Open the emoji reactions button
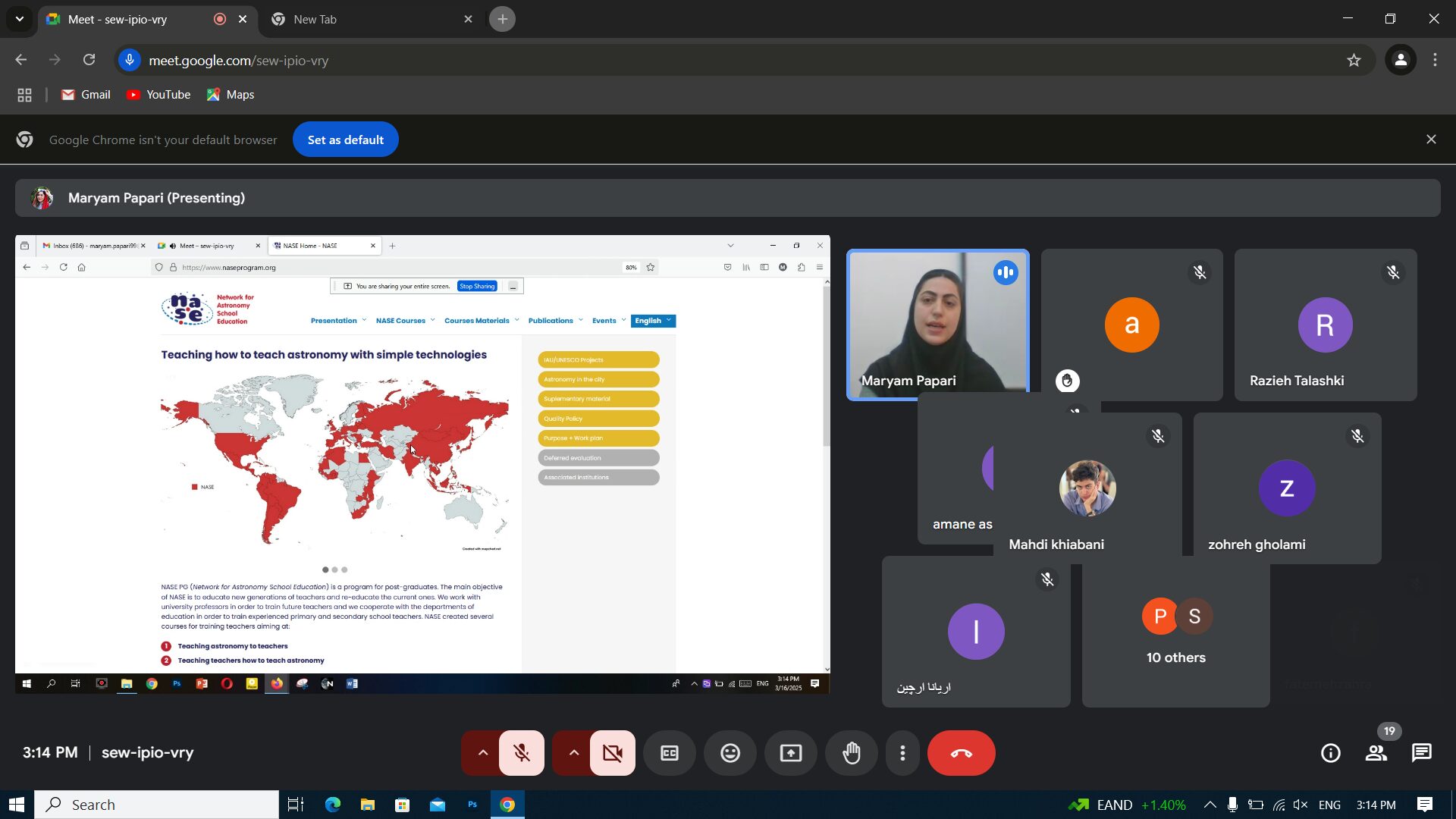This screenshot has height=819, width=1456. (x=730, y=753)
